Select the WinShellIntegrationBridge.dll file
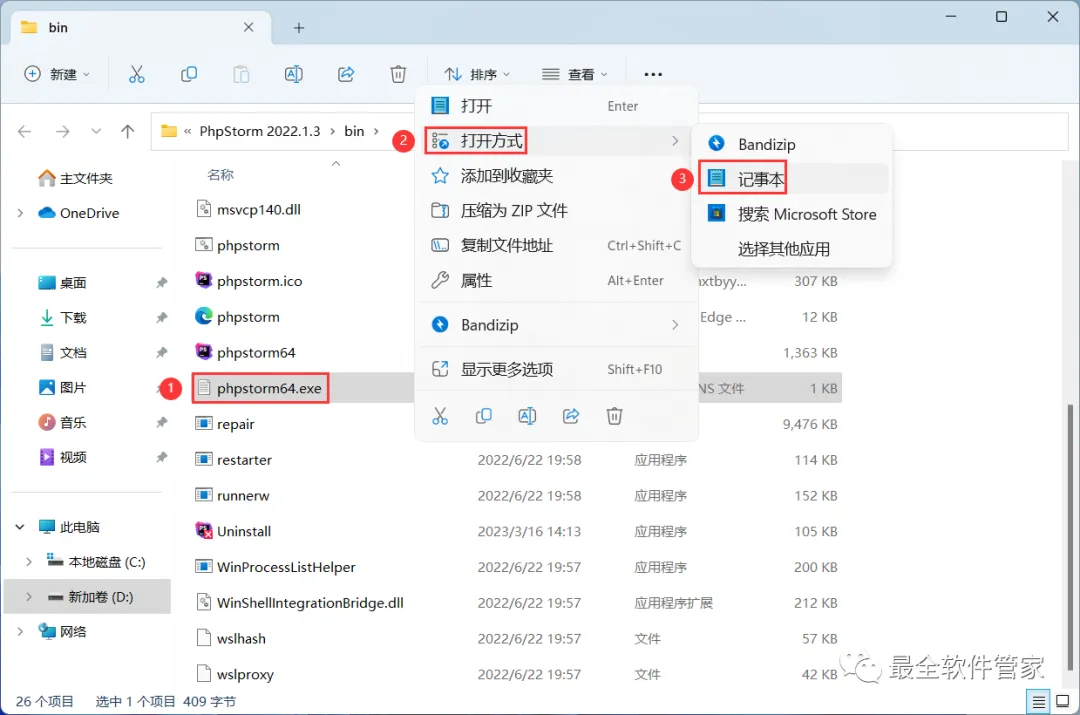 click(x=300, y=603)
